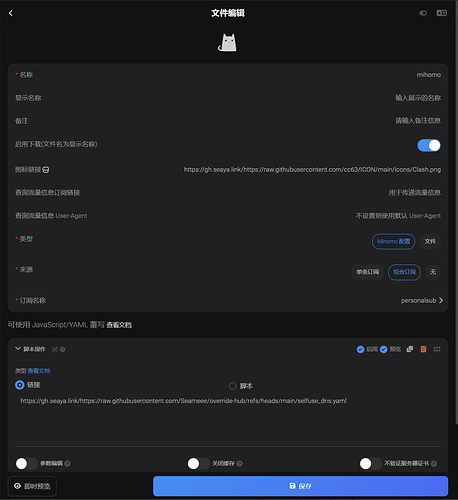Grab the drag handle dots icon

[437, 349]
